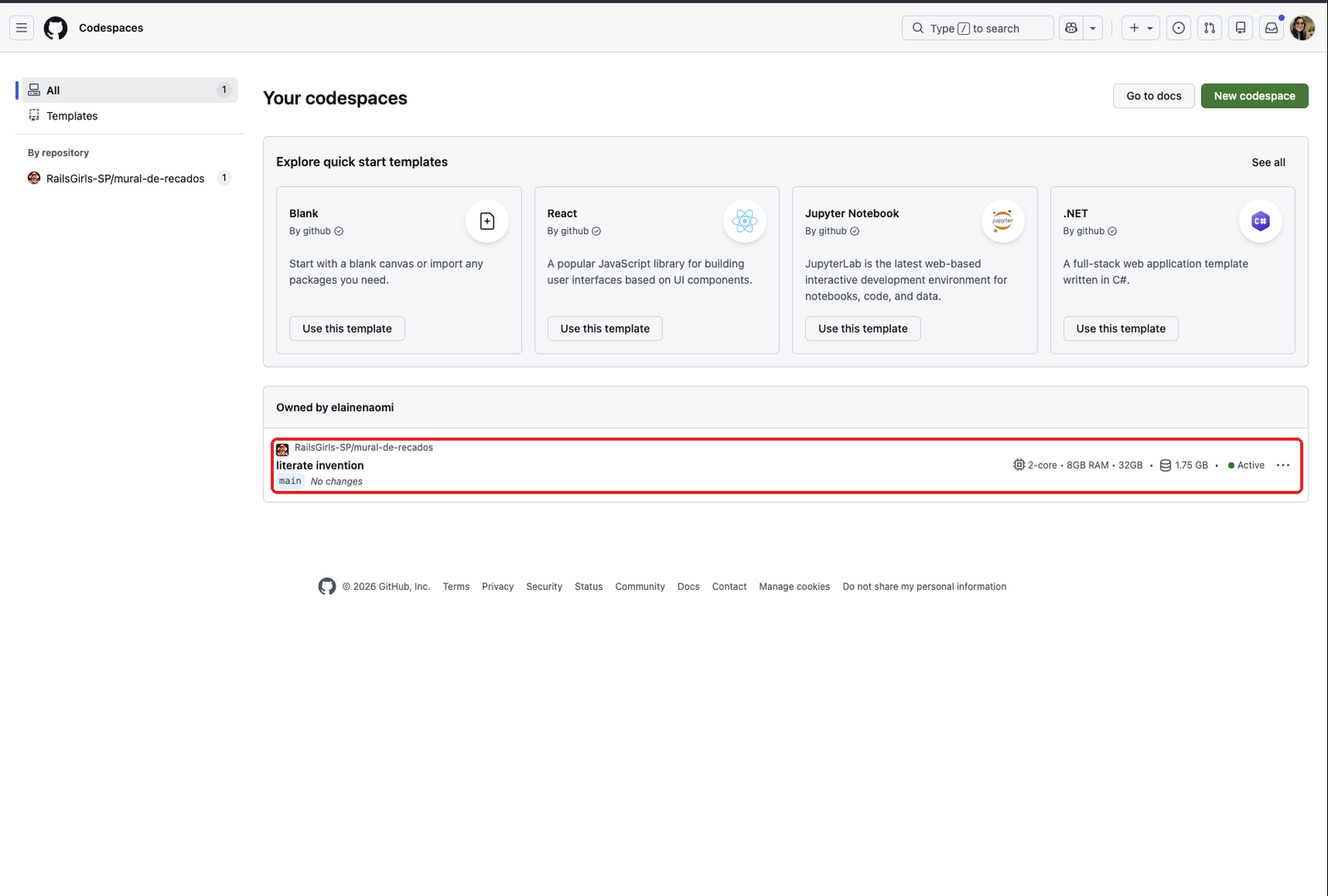Open the Contact footer link
This screenshot has width=1328, height=896.
point(729,587)
